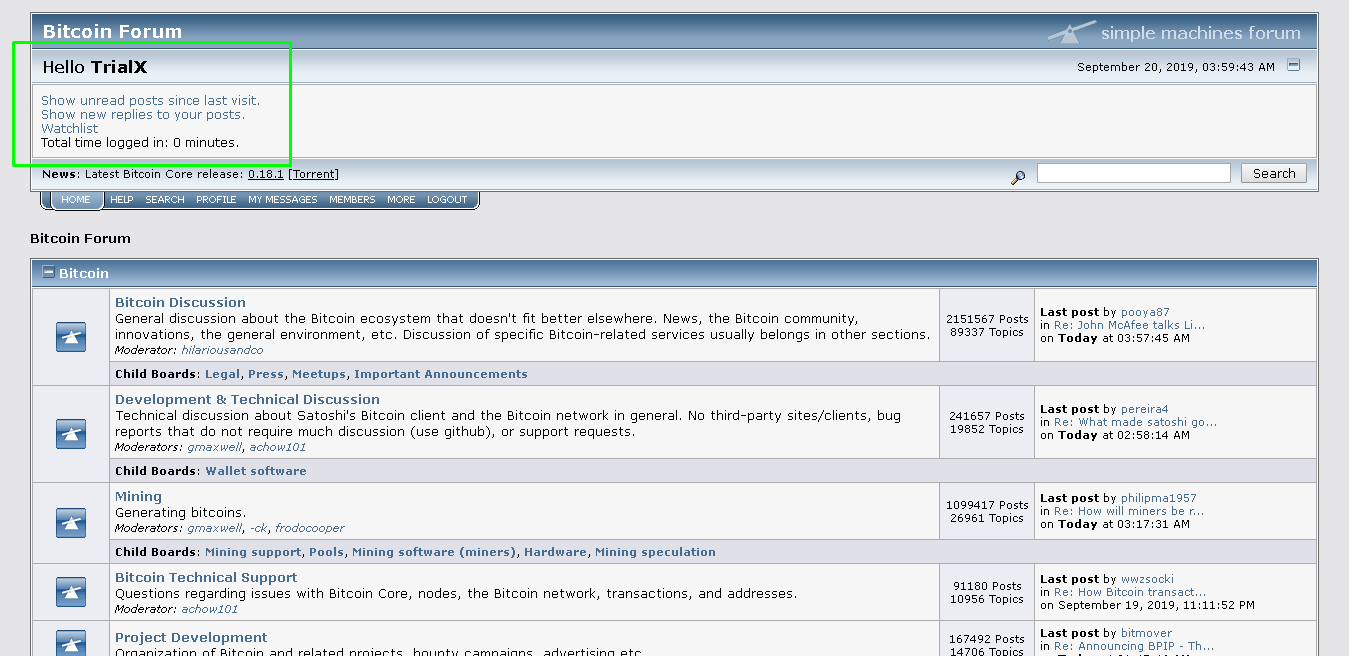Open the Mining speculation child board
The image size is (1349, 656).
(x=655, y=552)
